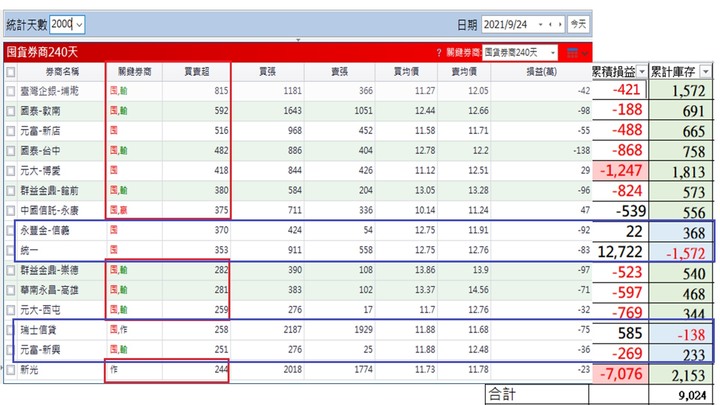Select the 永豐金-信義 broker row name
720x405 pixels.
click(45, 231)
